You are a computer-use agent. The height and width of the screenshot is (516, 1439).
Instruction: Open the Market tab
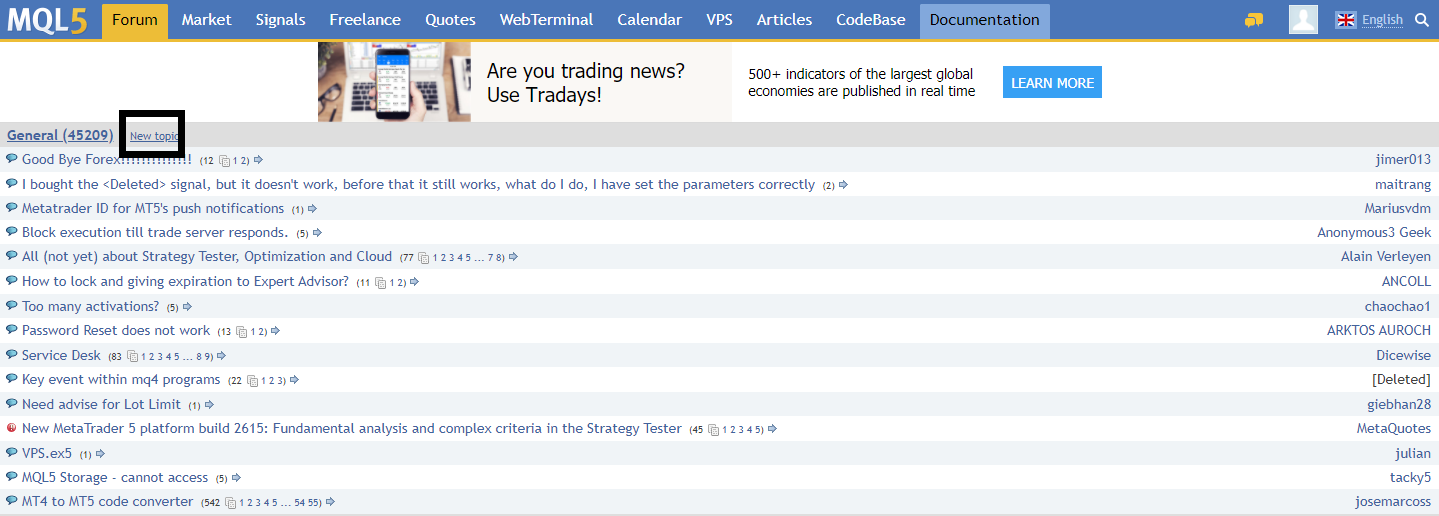(206, 20)
